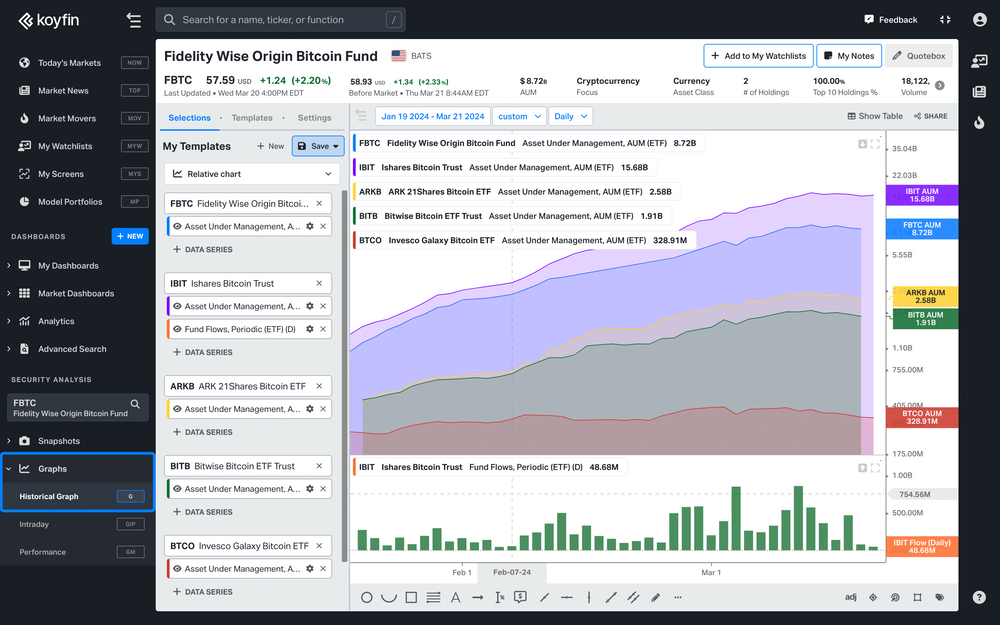Select the arrow drawing tool
The width and height of the screenshot is (1000, 625).
[x=478, y=598]
